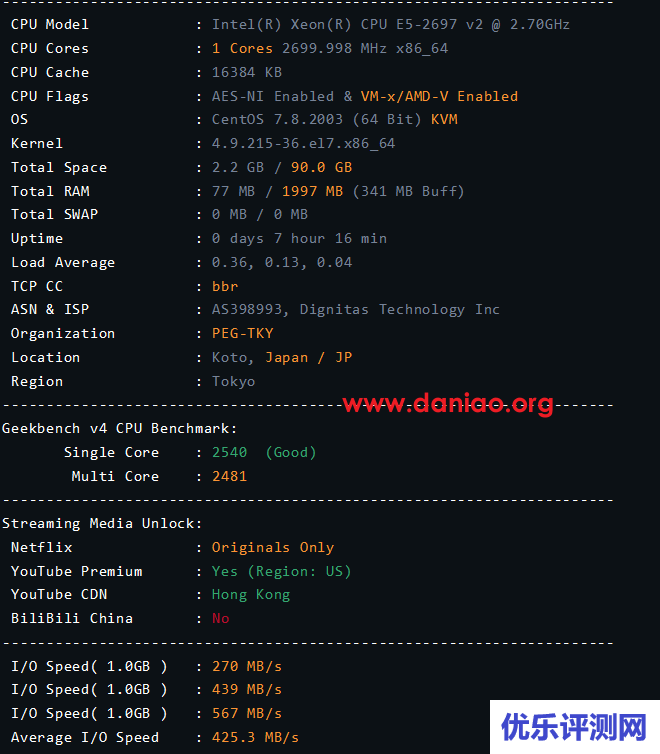The width and height of the screenshot is (660, 754).
Task: Click total RAM value '1997 MB'
Action: coord(312,191)
